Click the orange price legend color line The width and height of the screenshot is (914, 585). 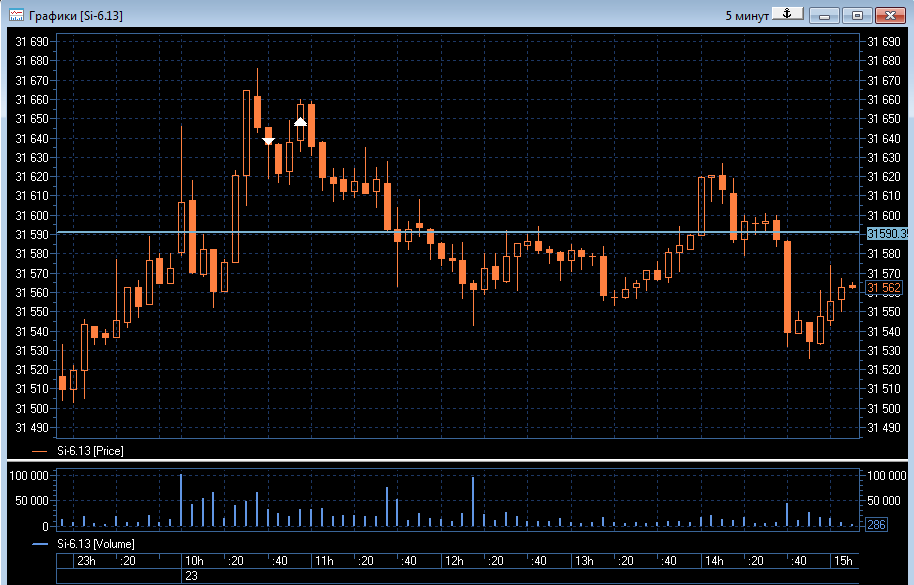(40, 451)
